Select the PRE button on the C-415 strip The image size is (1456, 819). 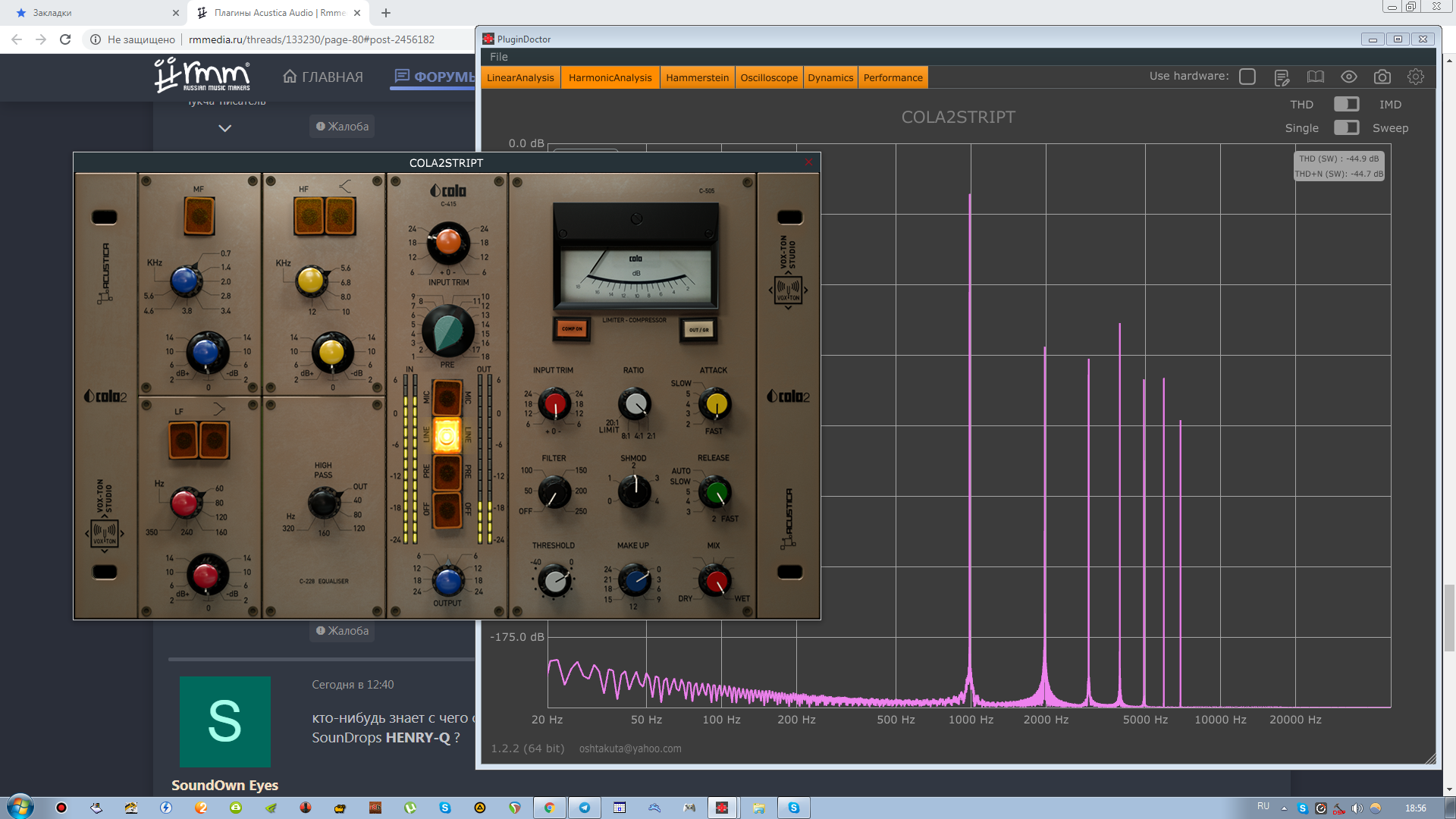pos(447,472)
